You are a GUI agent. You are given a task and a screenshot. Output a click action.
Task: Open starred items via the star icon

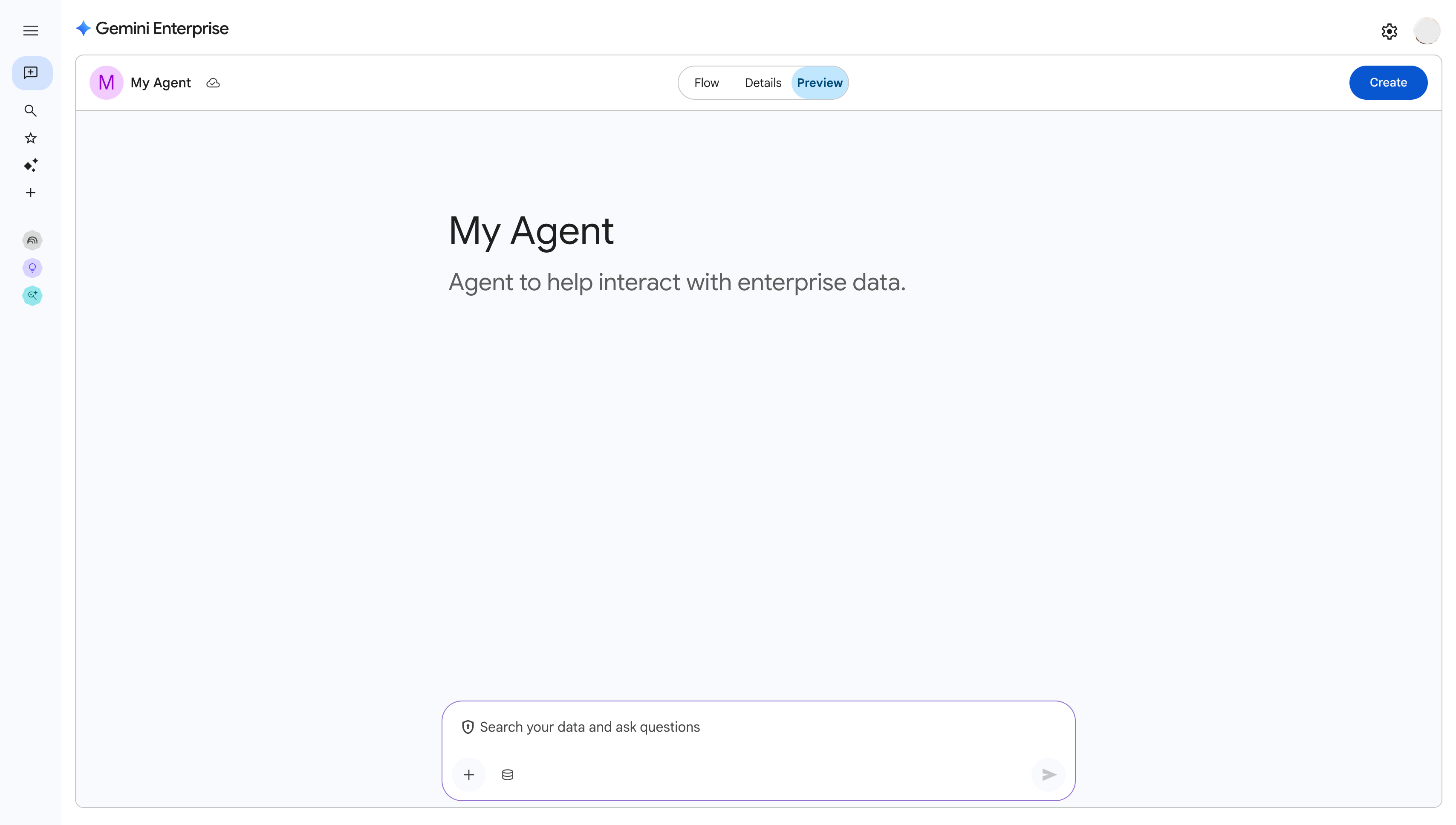pos(31,138)
